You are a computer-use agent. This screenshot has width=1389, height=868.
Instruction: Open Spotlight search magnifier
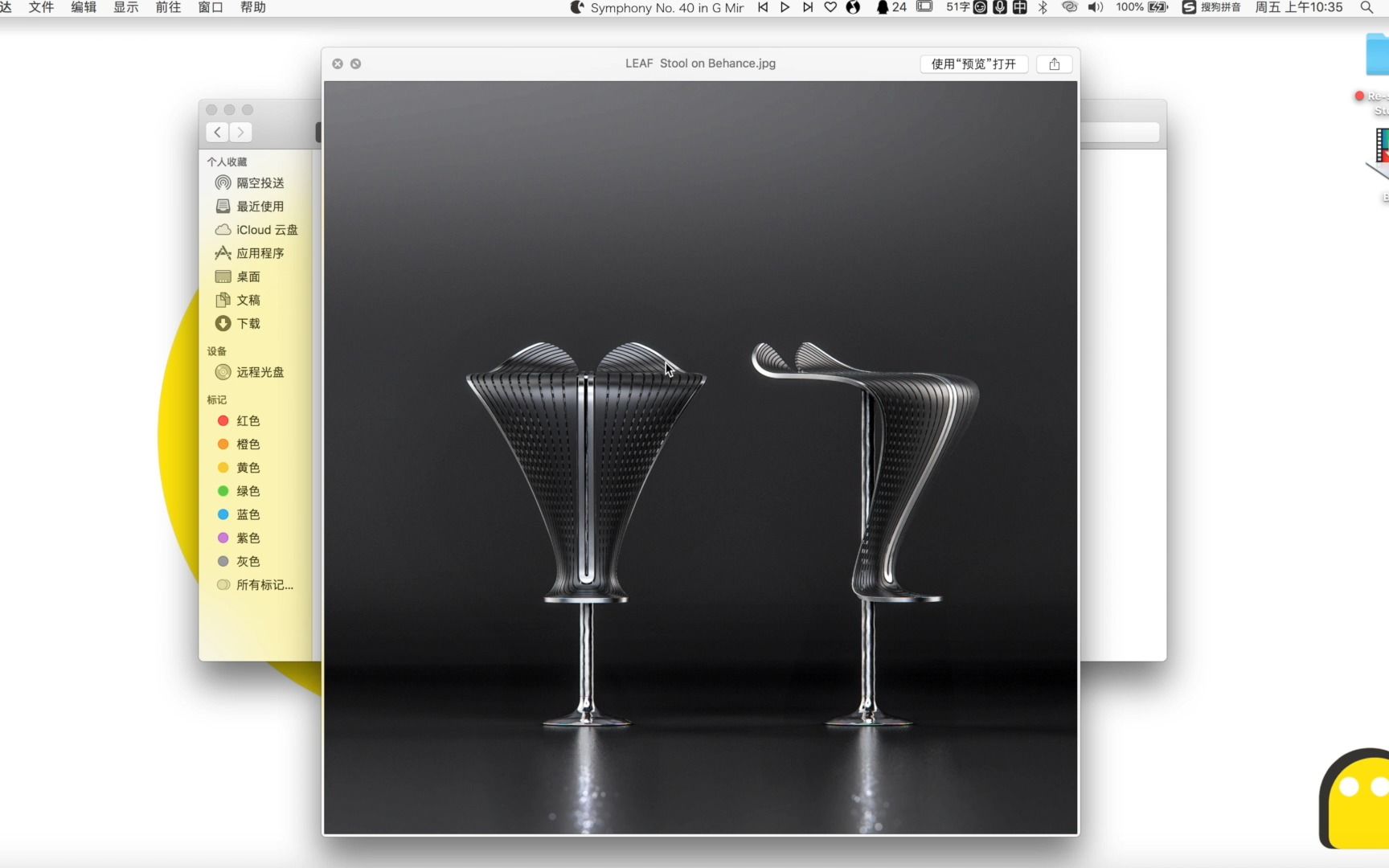click(1366, 7)
